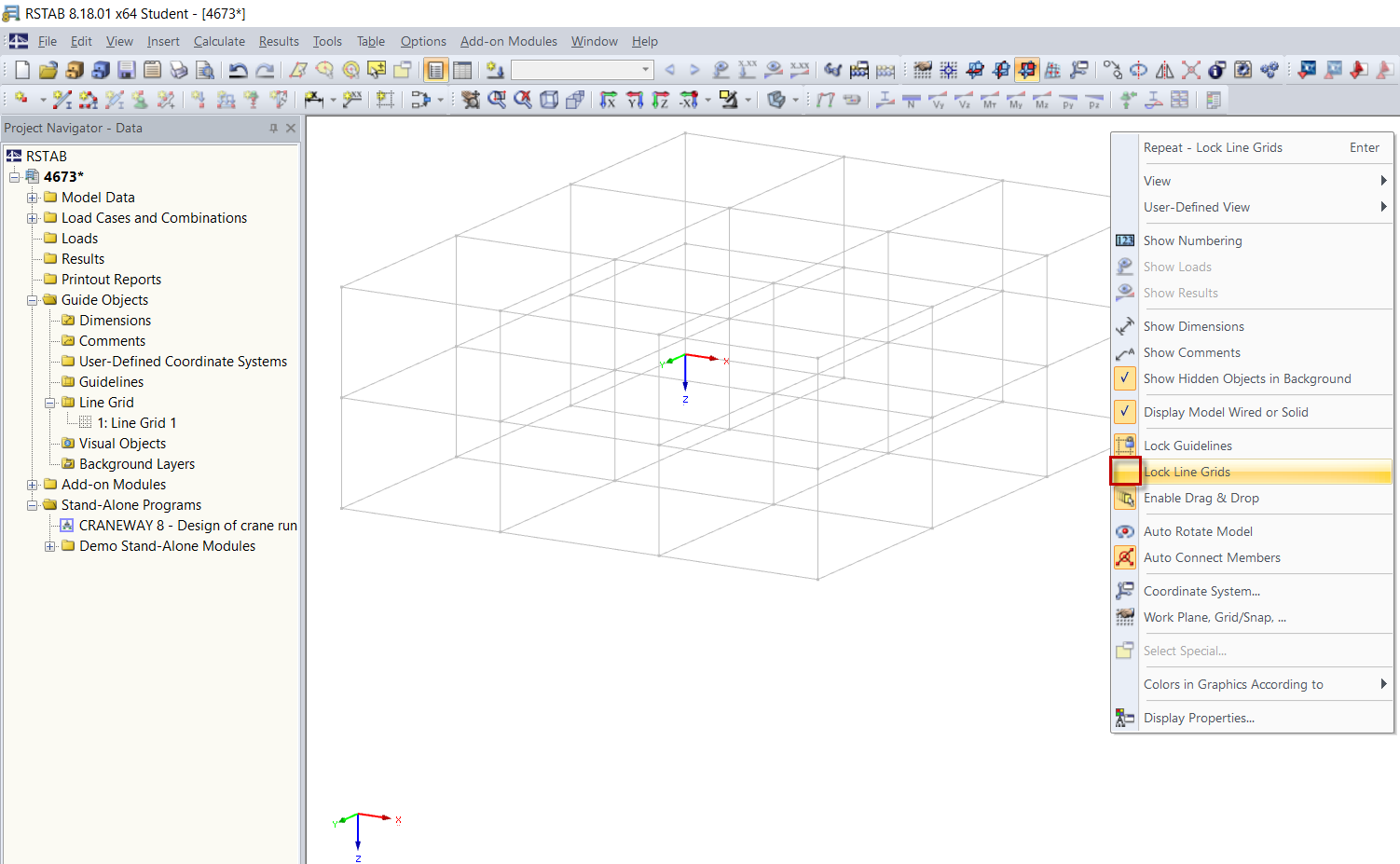Open the Calculate menu
This screenshot has height=864, width=1400.
click(219, 41)
